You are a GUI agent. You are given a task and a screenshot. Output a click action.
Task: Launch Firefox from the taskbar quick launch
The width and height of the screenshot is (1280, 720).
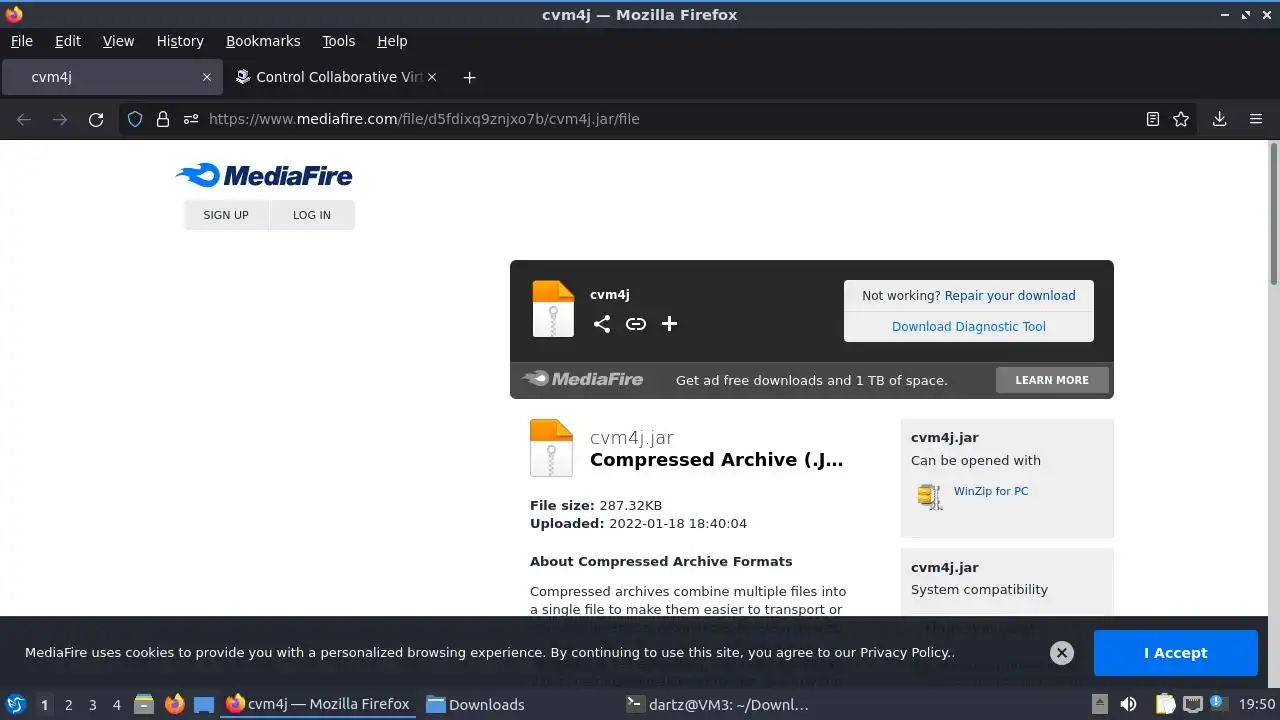pyautogui.click(x=174, y=704)
